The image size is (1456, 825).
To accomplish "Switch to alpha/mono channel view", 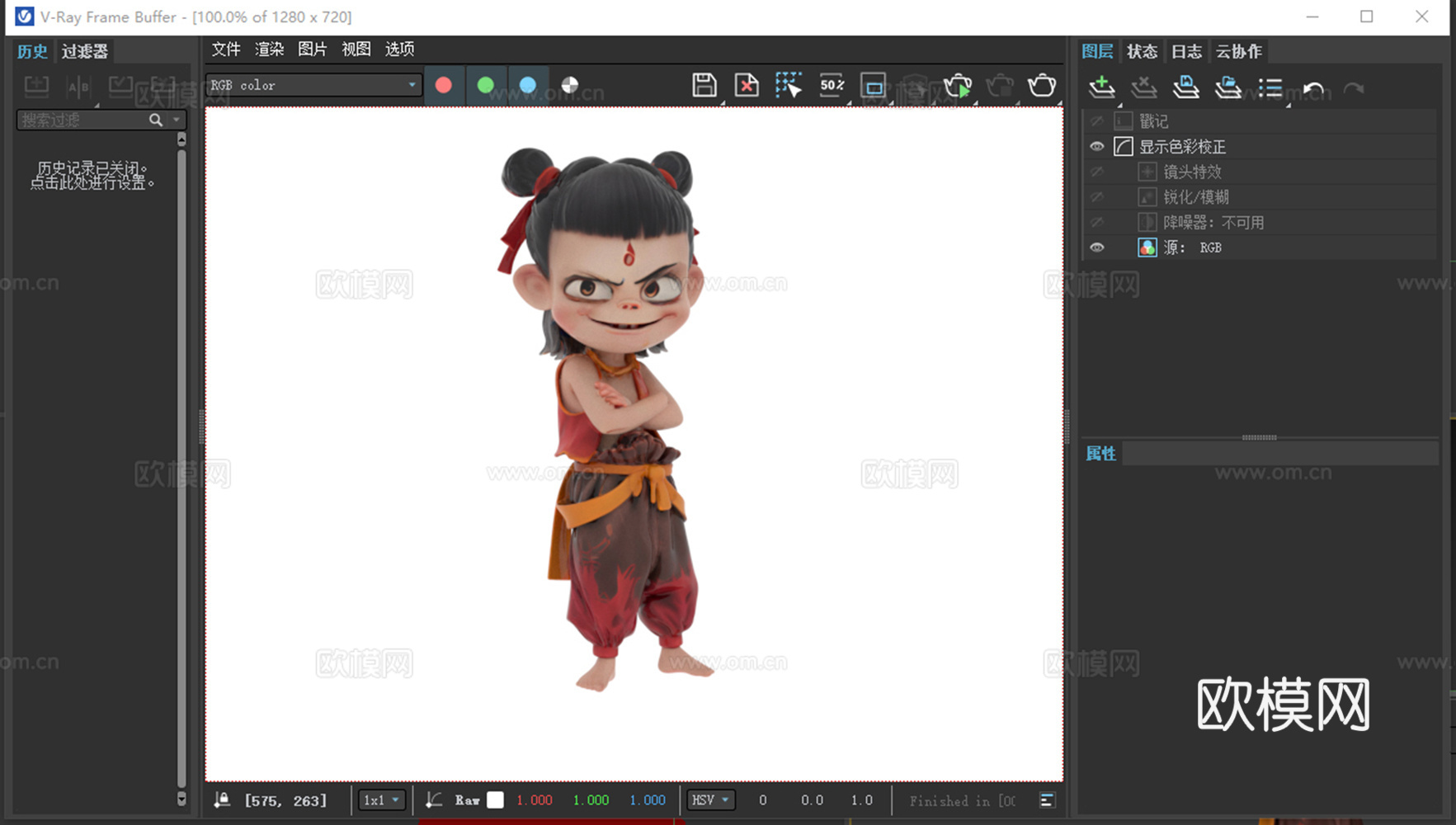I will click(x=569, y=85).
